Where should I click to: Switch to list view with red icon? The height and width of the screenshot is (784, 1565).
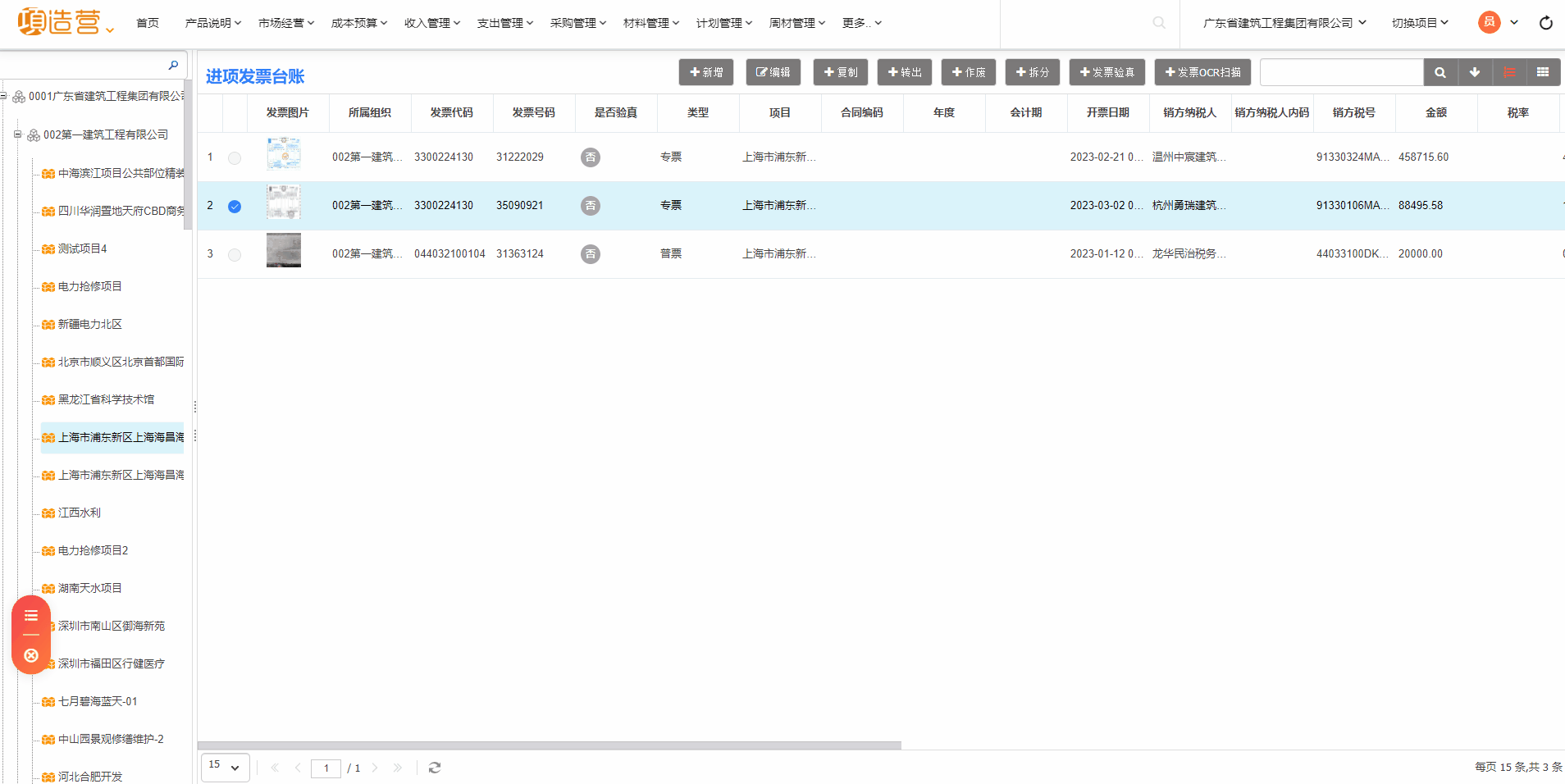click(x=1508, y=72)
